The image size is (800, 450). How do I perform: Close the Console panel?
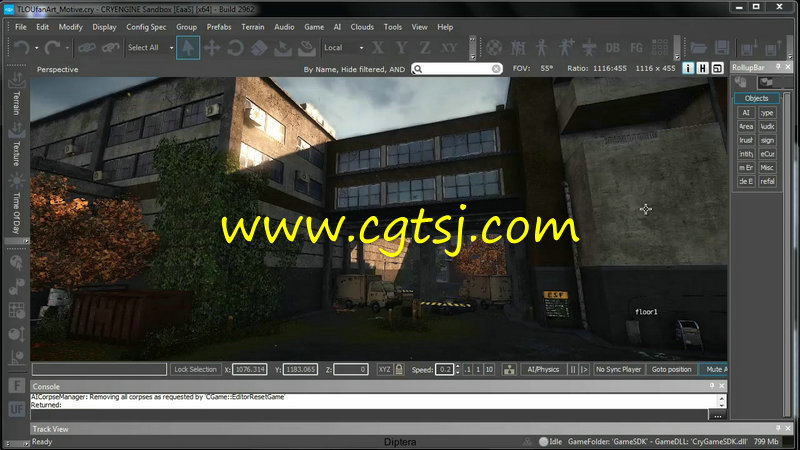pos(722,386)
